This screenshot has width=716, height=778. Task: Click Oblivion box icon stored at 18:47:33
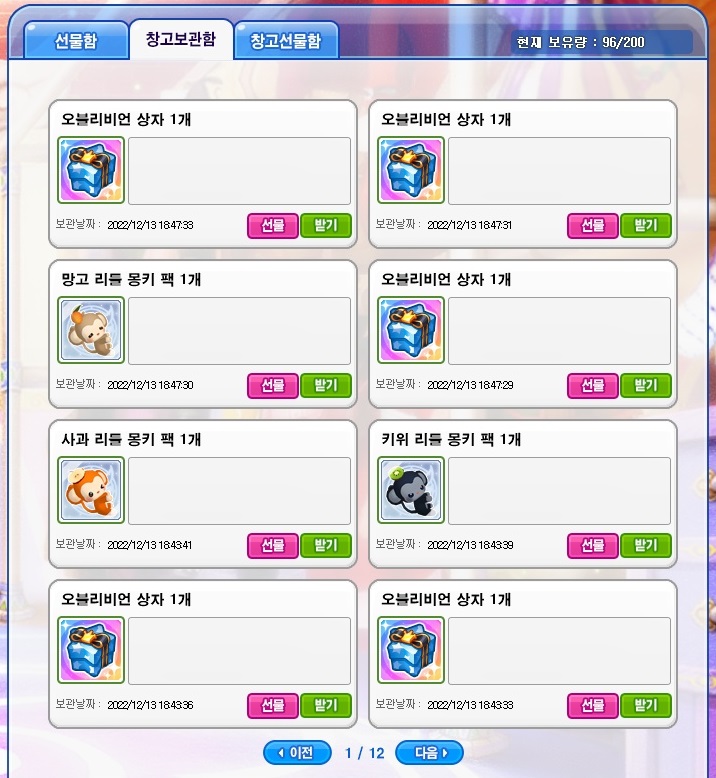click(91, 170)
